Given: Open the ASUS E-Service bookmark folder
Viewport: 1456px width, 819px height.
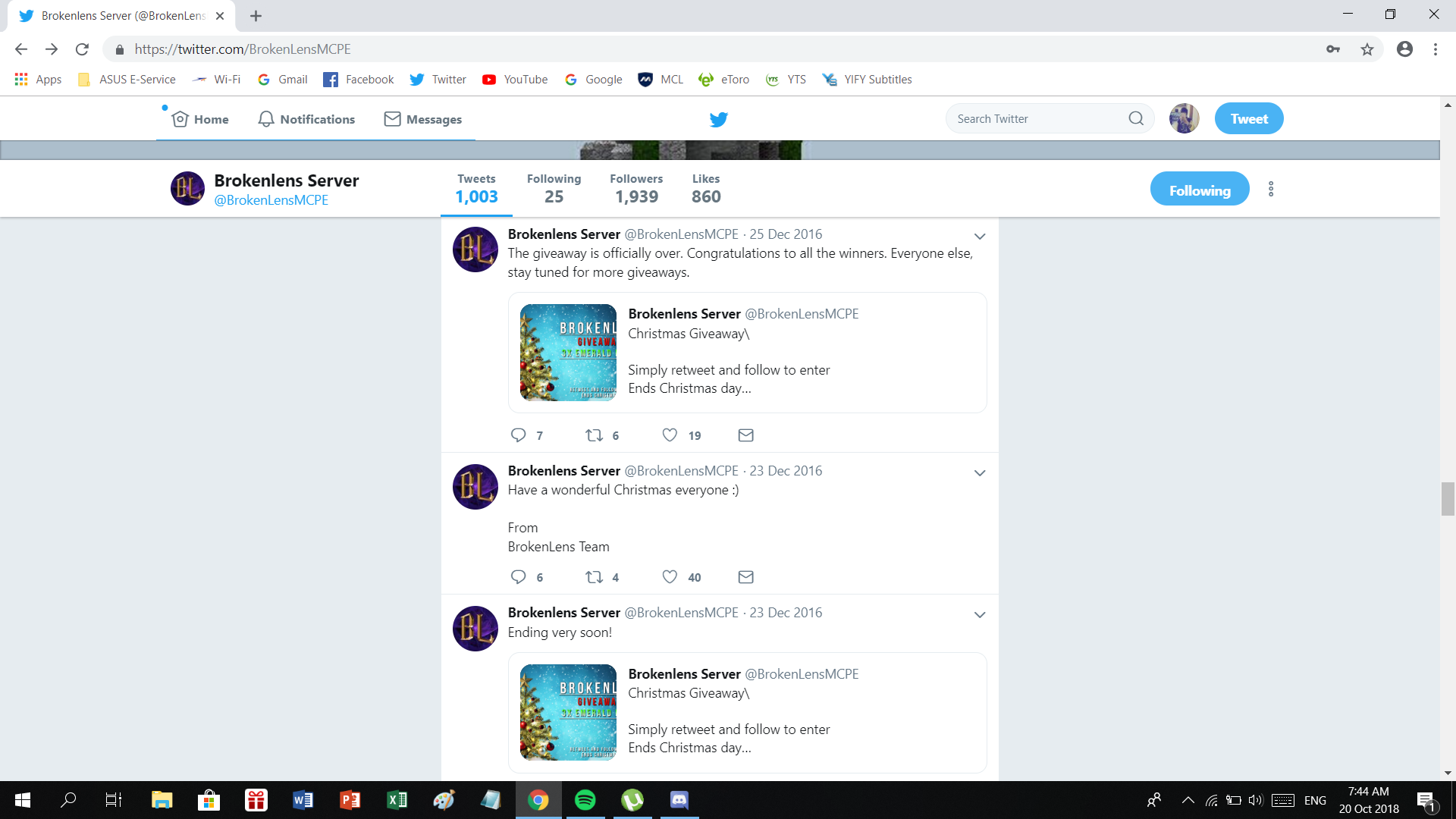Looking at the screenshot, I should (127, 80).
